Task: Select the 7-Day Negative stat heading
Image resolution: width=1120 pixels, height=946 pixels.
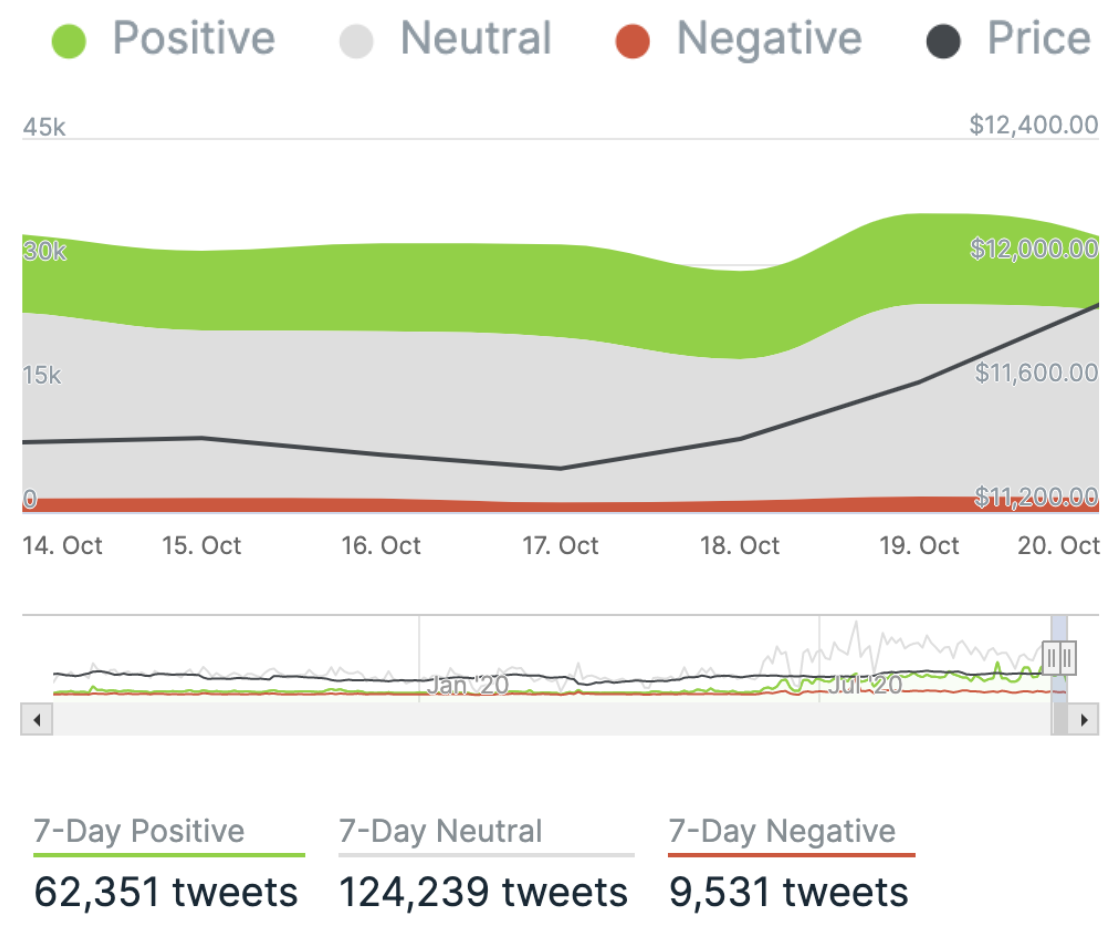Action: [782, 831]
